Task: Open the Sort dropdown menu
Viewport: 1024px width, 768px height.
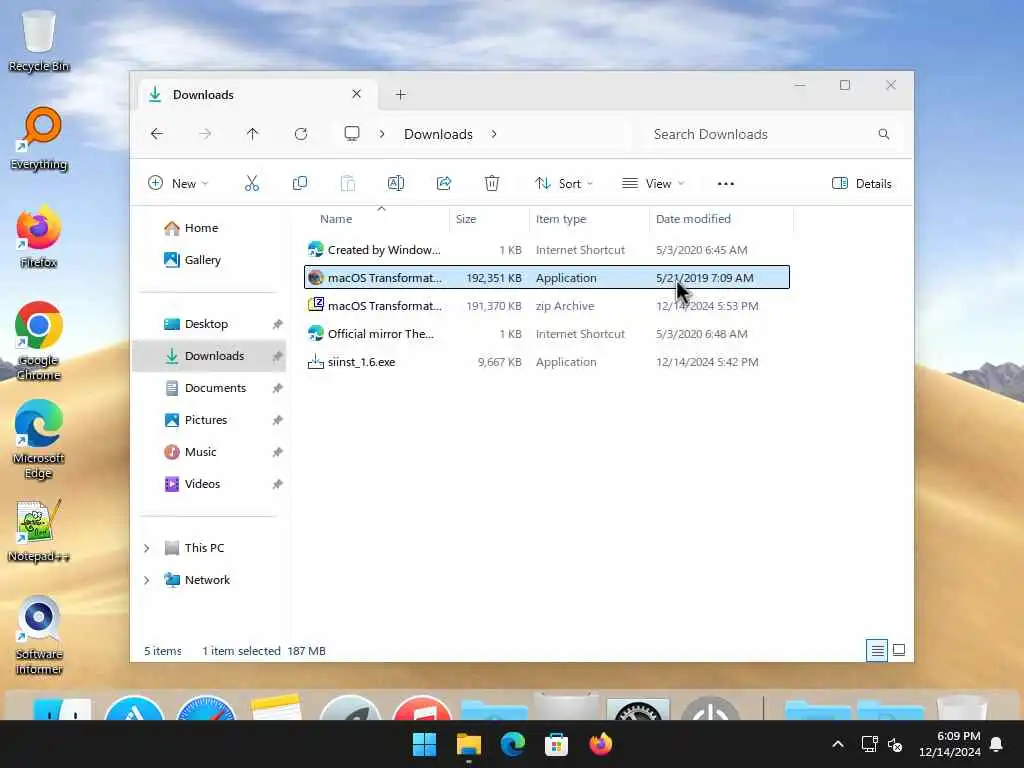Action: [564, 184]
